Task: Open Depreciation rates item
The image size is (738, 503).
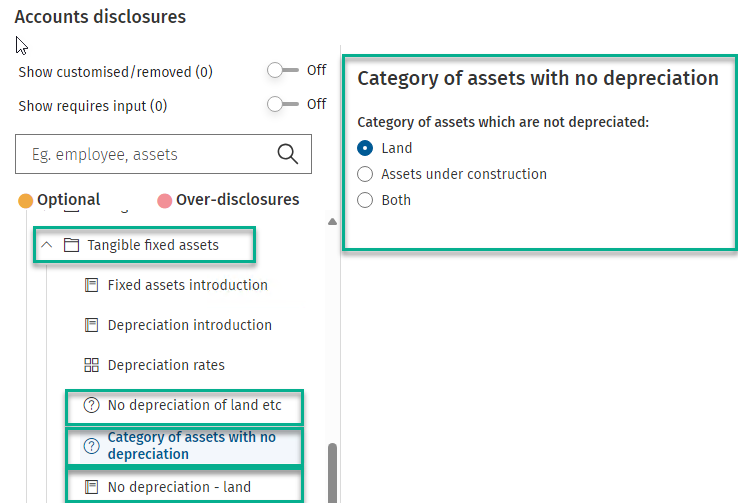Action: [x=166, y=365]
